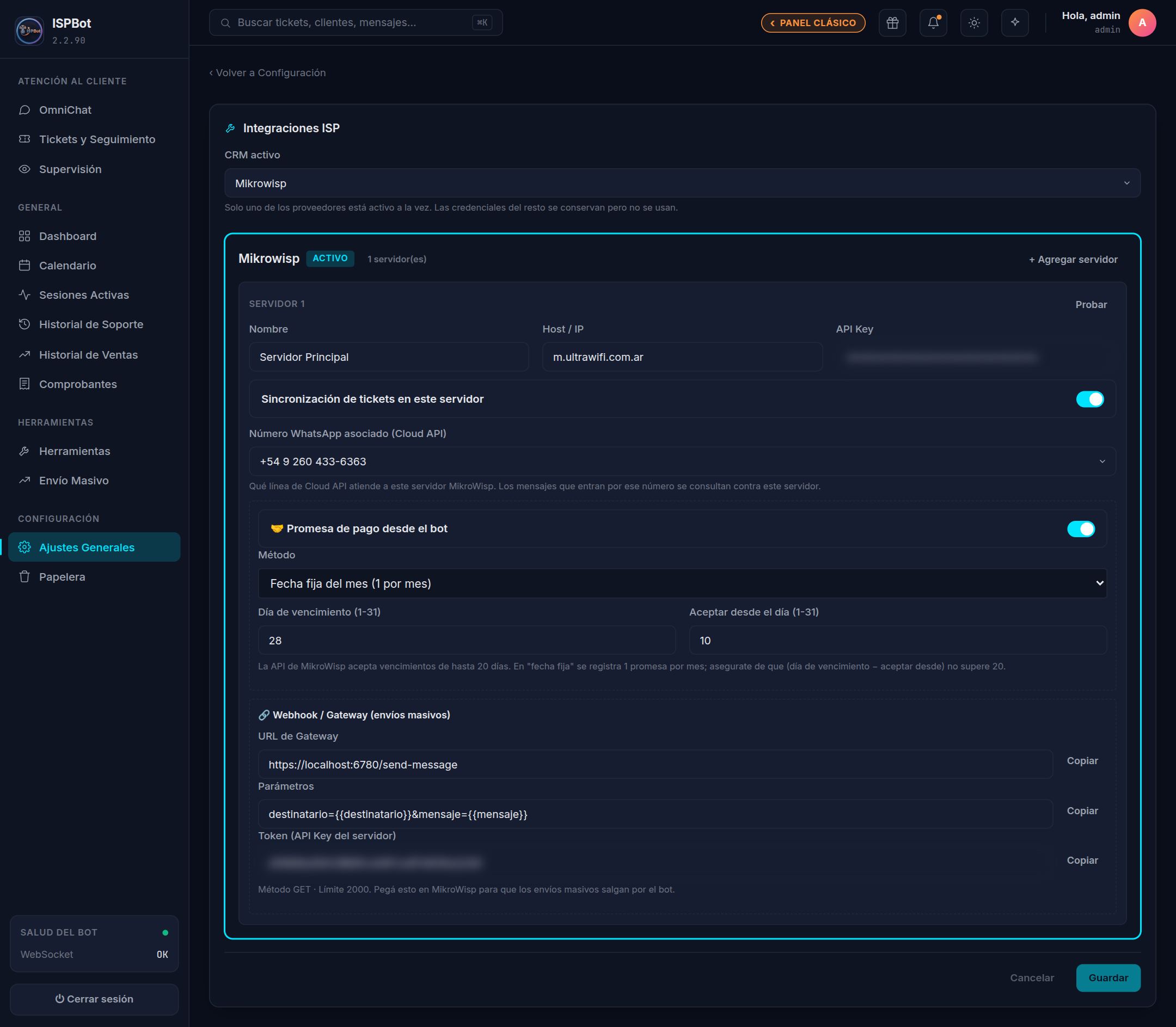The width and height of the screenshot is (1176, 1027).
Task: Open OmniChat in the sidebar
Action: (x=94, y=110)
